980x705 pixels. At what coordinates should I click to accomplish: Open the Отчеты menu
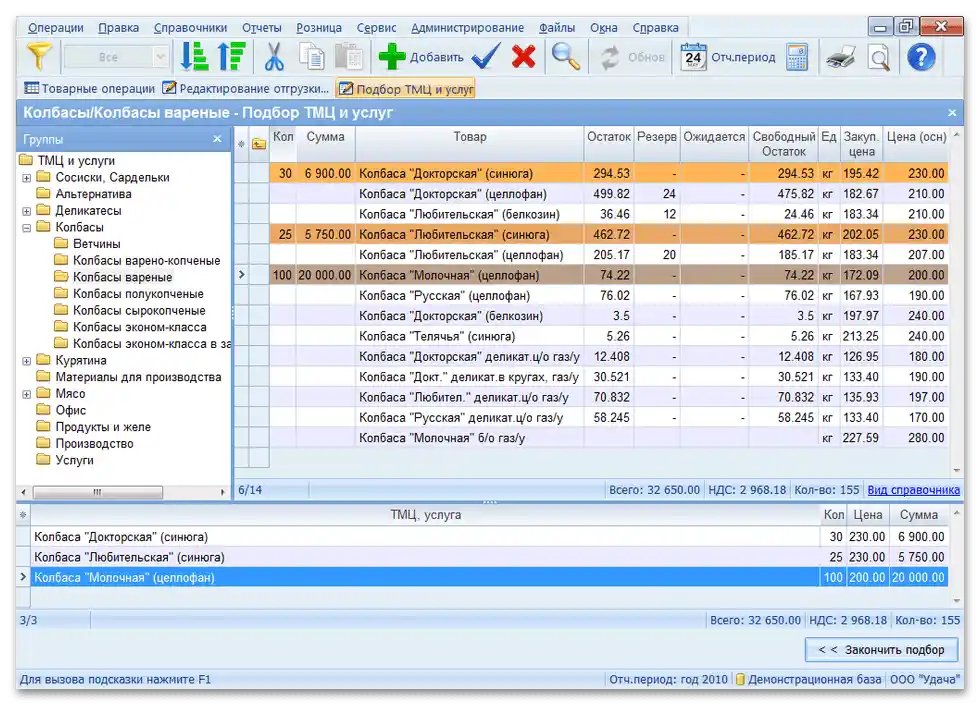click(261, 28)
